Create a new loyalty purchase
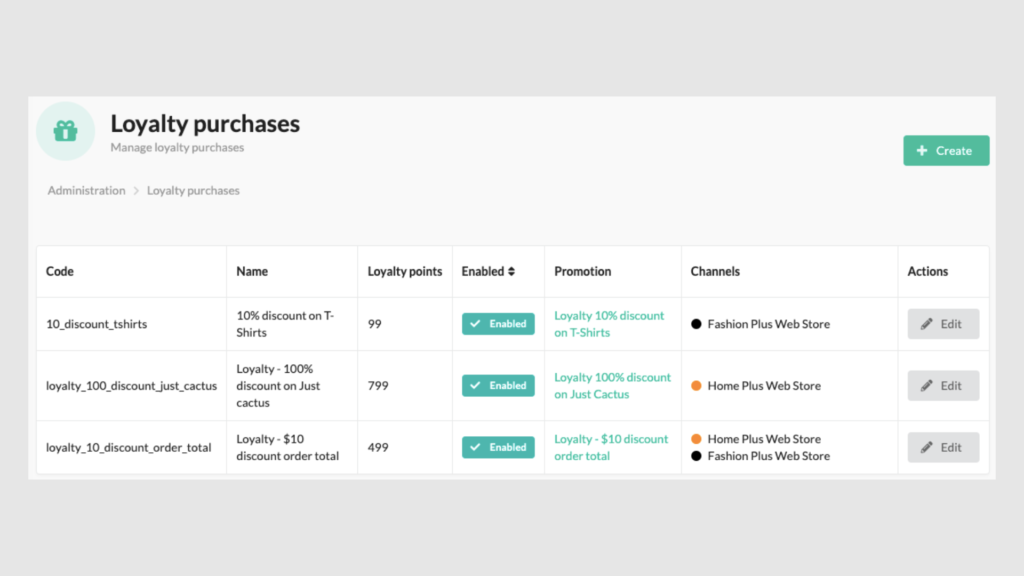This screenshot has height=576, width=1024. tap(946, 150)
